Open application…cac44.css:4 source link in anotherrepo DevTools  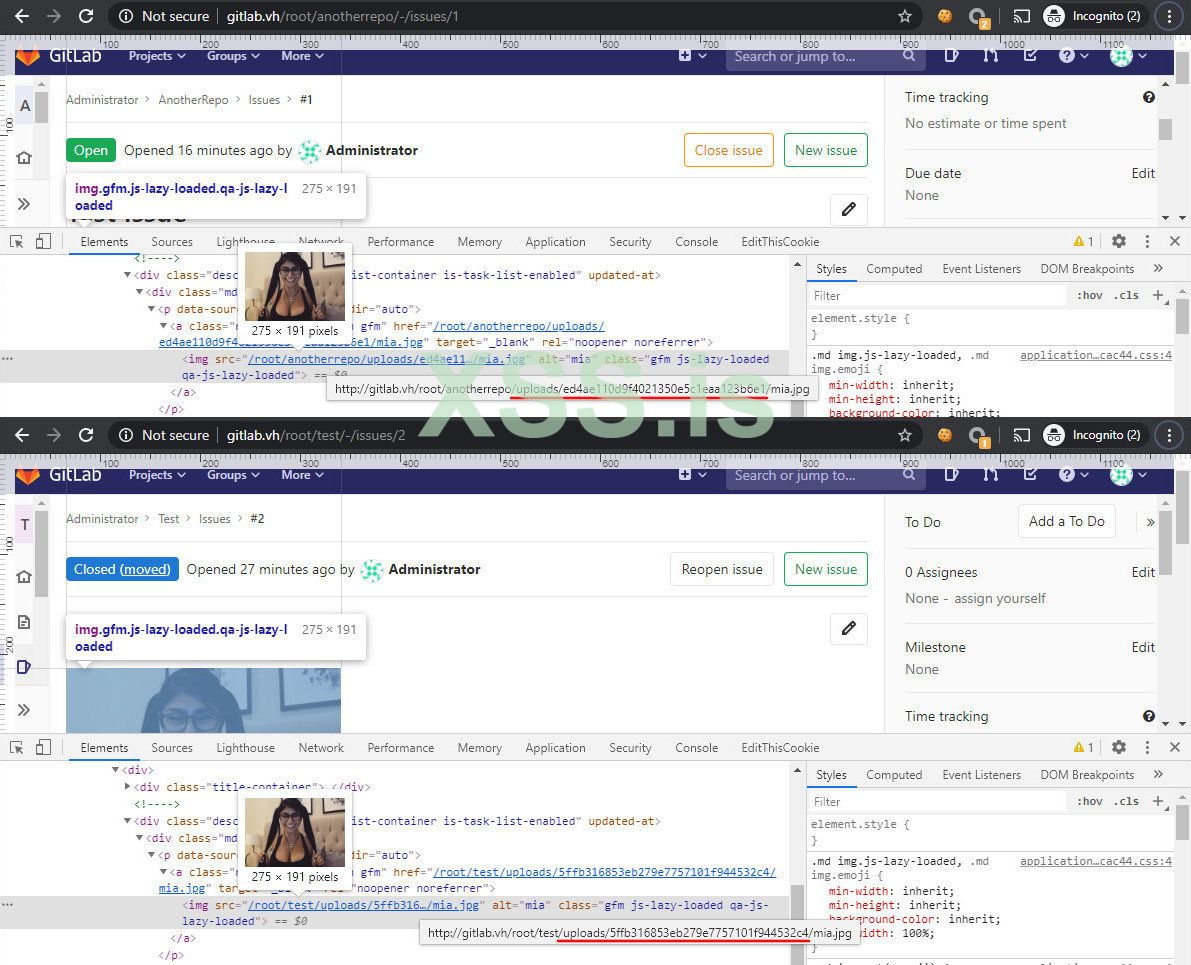point(1095,355)
